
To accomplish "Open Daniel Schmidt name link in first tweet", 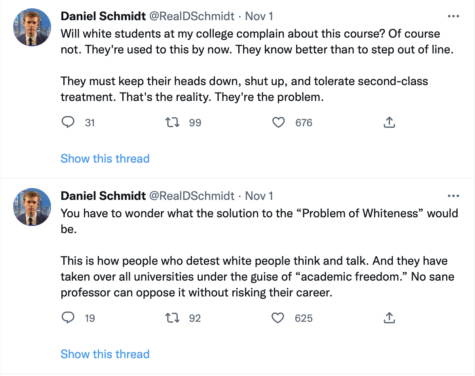I will [x=103, y=16].
